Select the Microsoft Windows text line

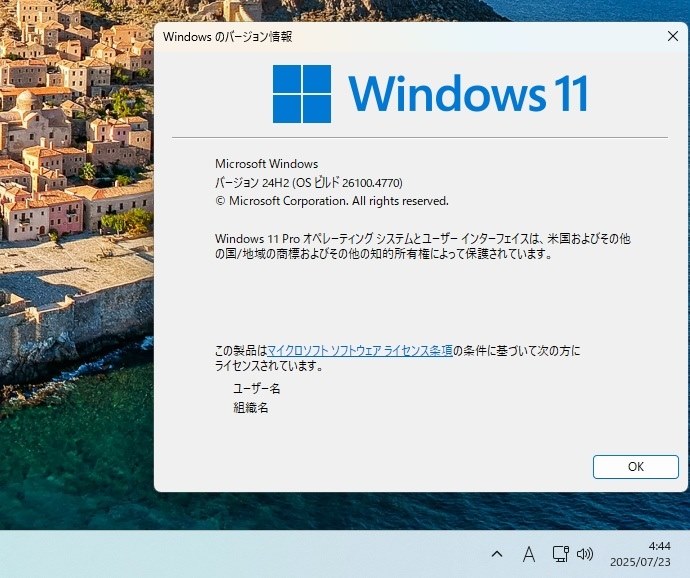tap(267, 164)
